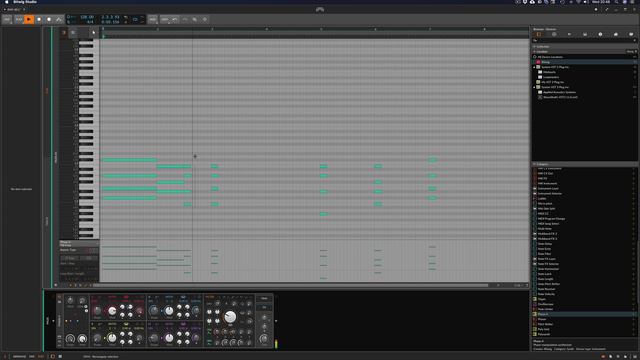Select All Device Locations in the browser
This screenshot has width=640, height=360.
[x=584, y=57]
